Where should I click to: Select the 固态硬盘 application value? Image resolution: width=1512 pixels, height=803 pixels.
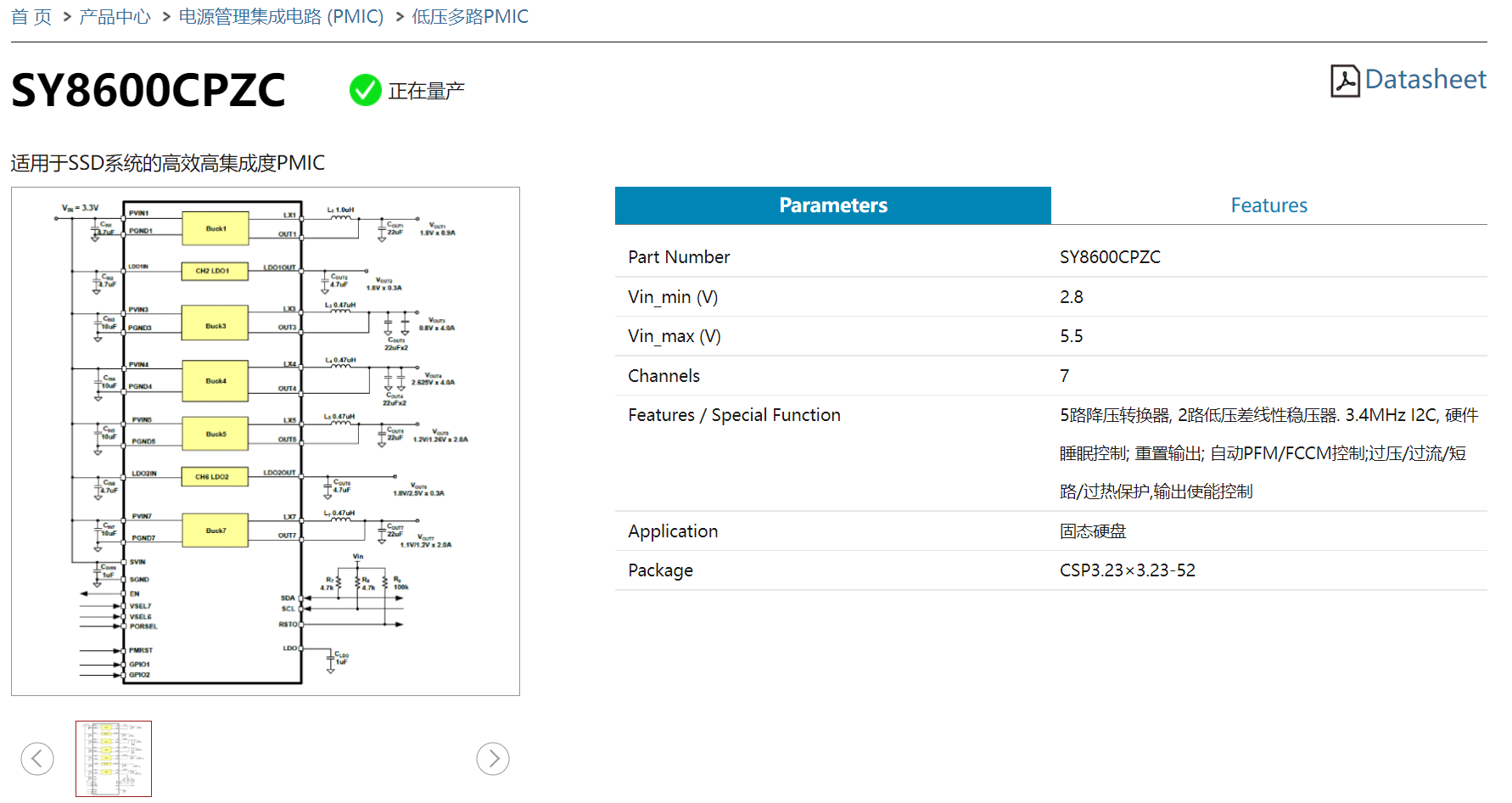tap(1093, 531)
